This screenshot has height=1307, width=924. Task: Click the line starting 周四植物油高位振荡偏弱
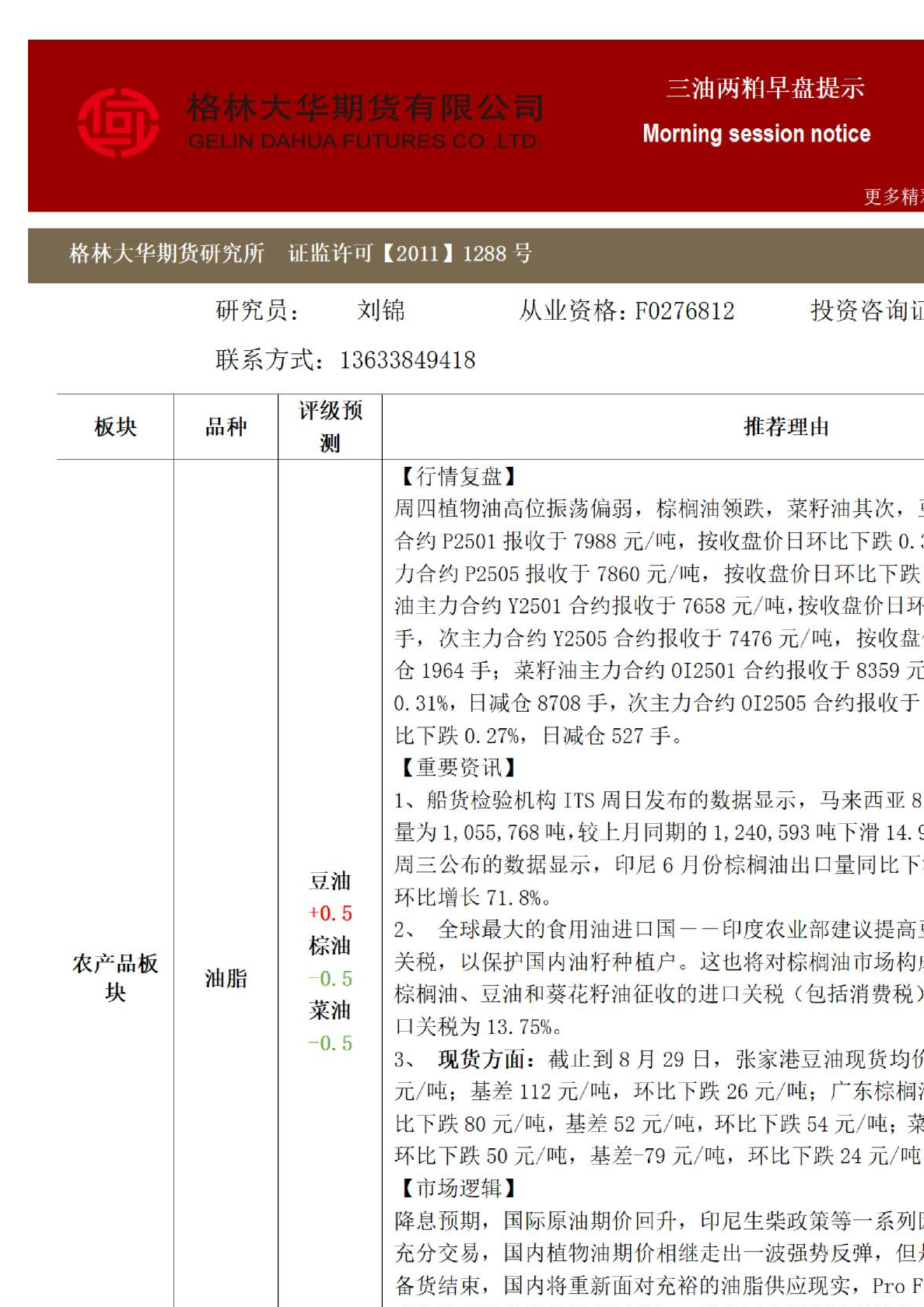coord(659,509)
